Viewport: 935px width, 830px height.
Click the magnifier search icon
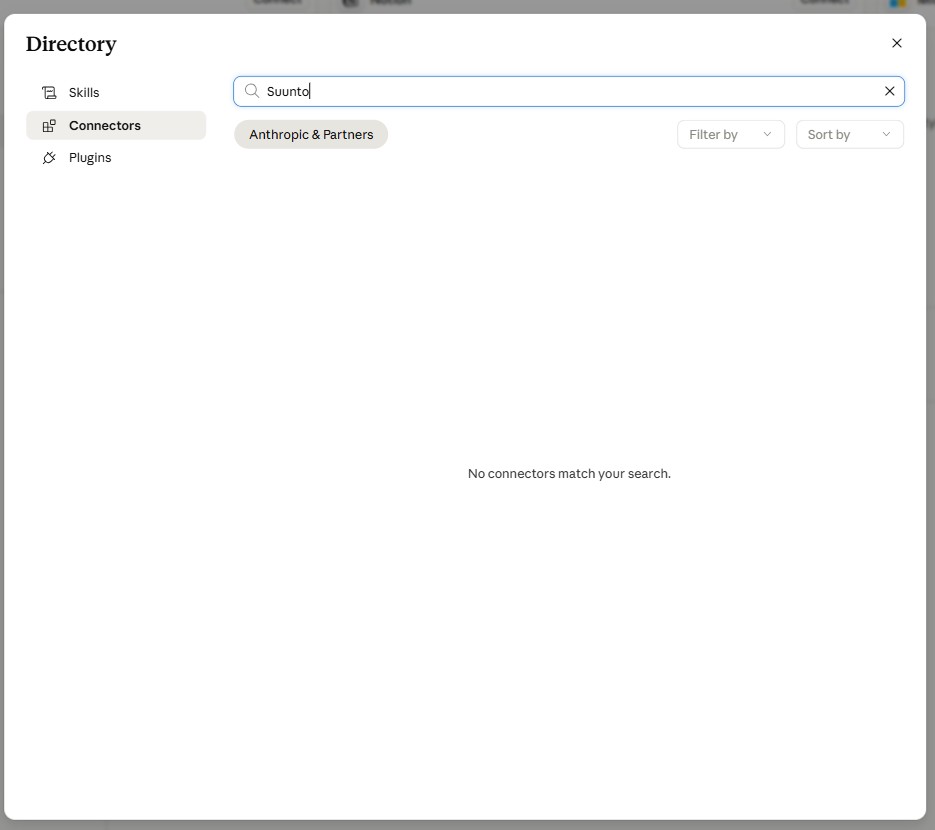[x=252, y=91]
